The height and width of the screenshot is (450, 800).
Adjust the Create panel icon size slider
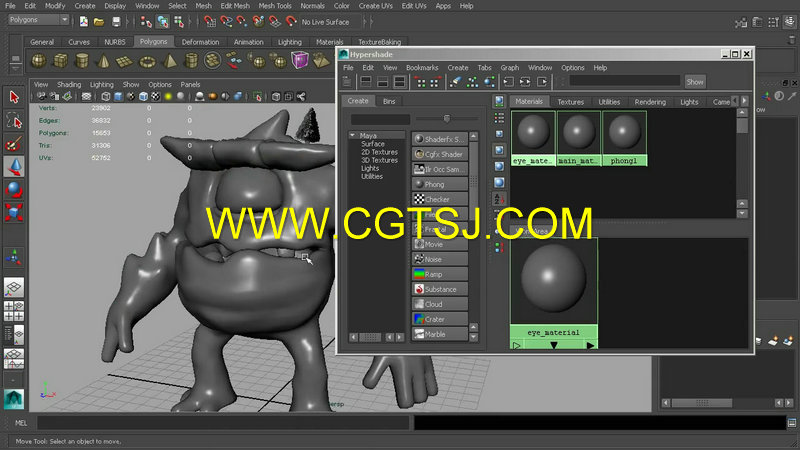pos(447,118)
